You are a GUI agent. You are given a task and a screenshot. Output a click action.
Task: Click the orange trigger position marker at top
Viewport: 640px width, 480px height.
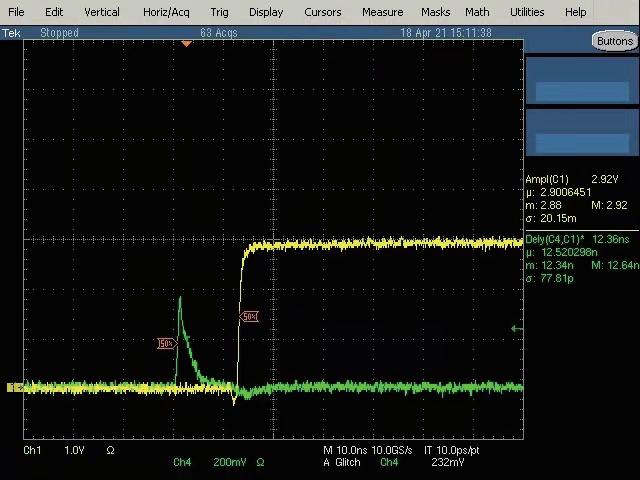[186, 44]
